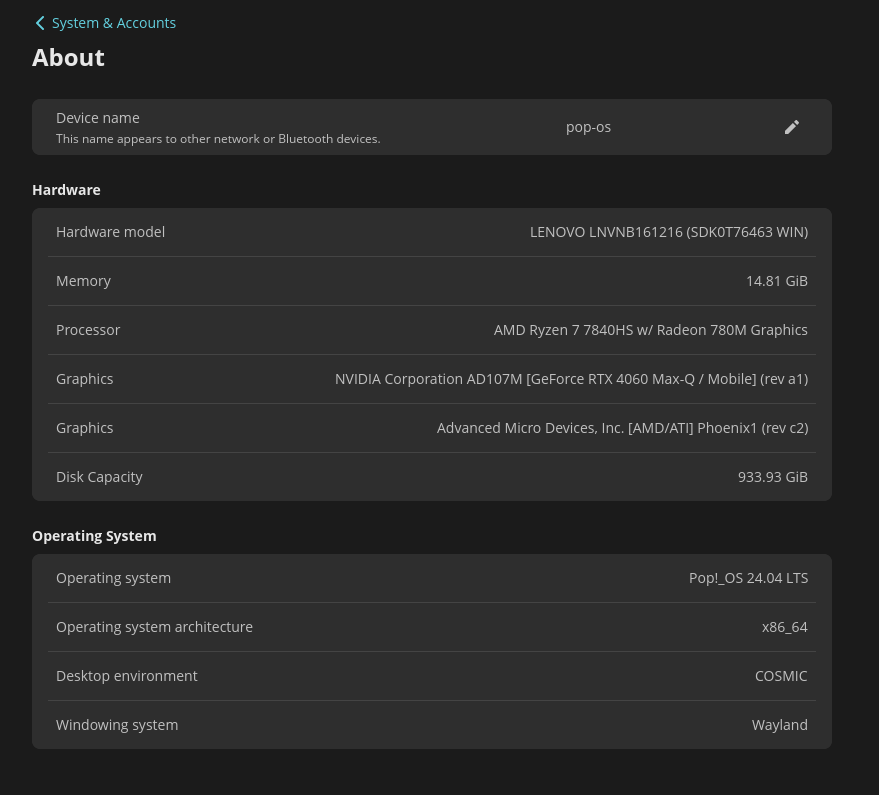This screenshot has width=879, height=795.
Task: Click the 'Hardware model' row label
Action: 110,232
